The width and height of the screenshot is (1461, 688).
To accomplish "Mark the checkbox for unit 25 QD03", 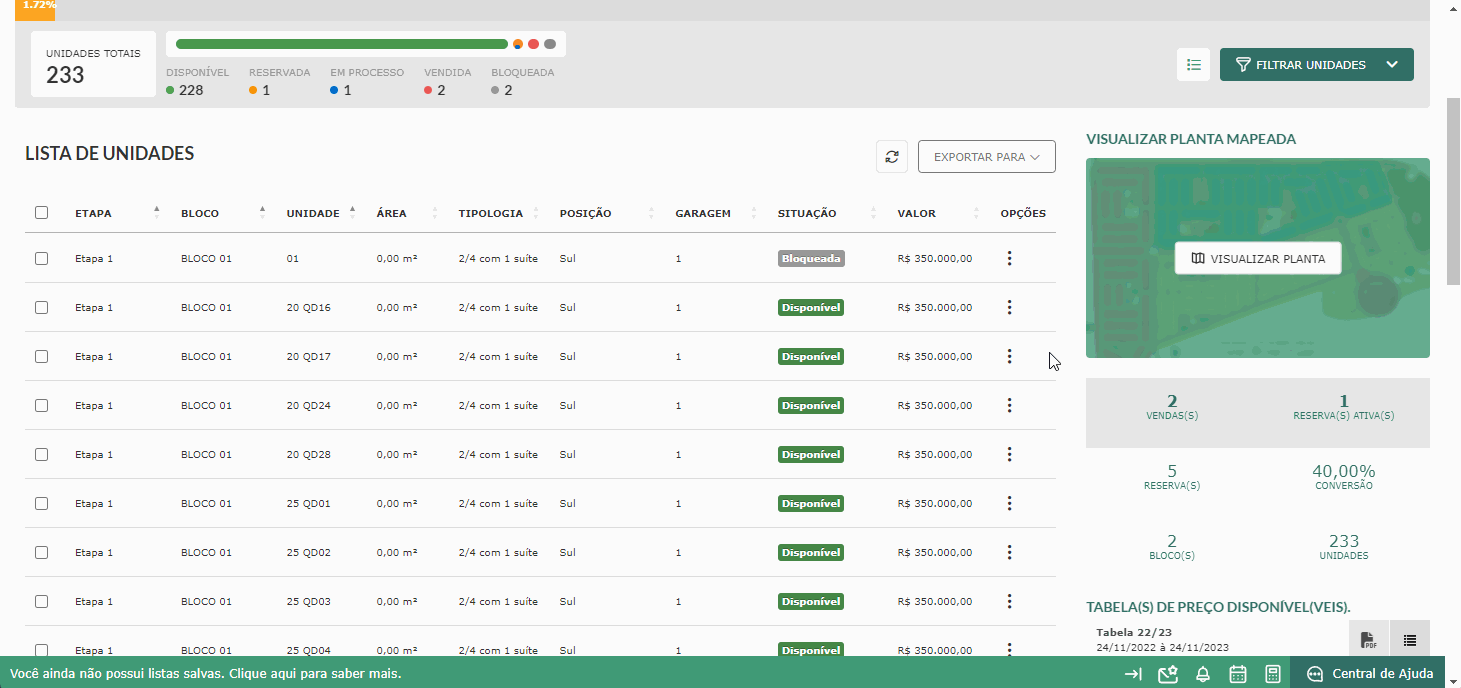I will (x=41, y=601).
